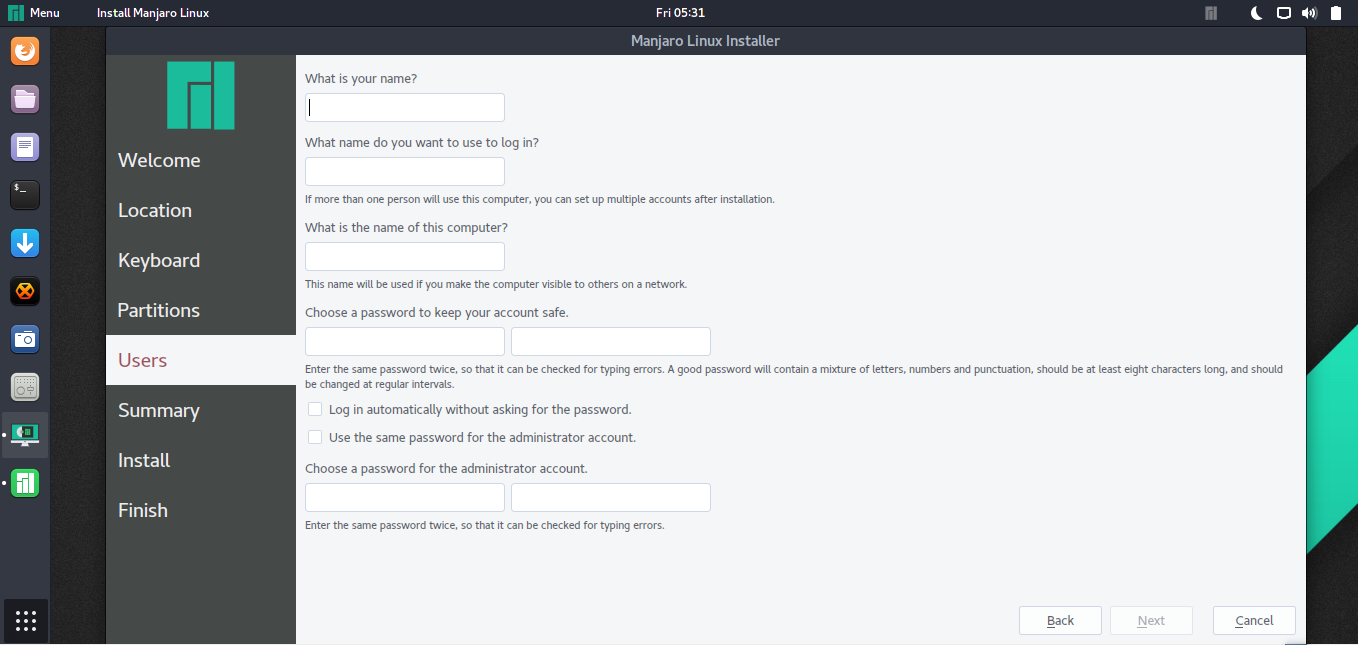Click the computer name input field
1358x645 pixels.
tap(405, 256)
